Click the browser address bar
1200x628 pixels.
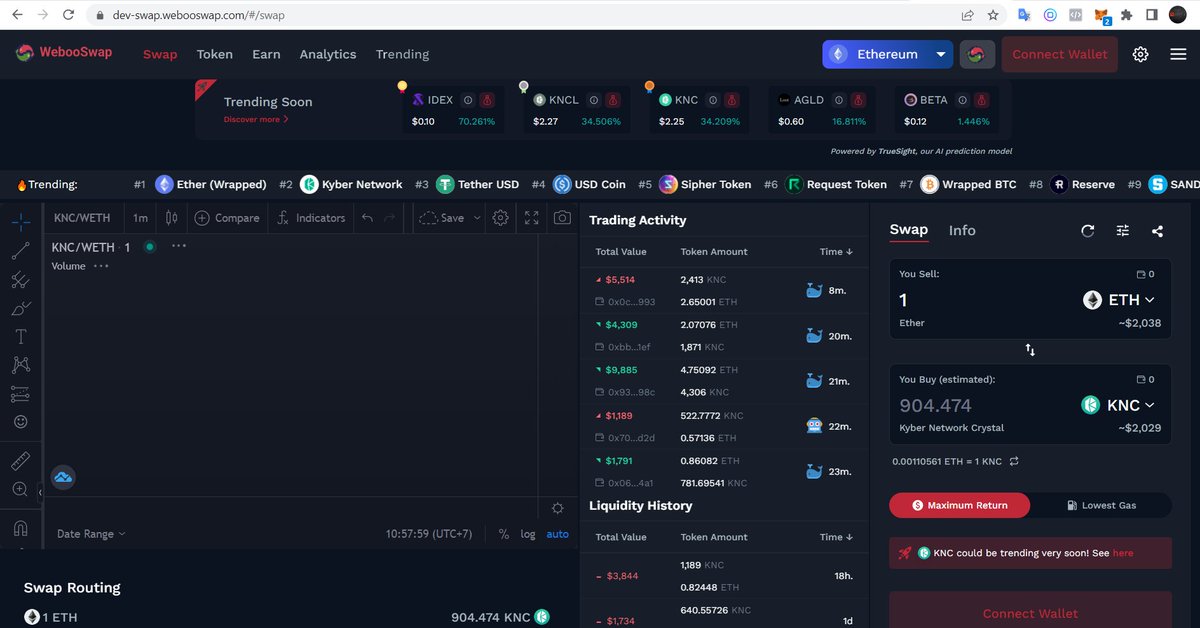(520, 16)
